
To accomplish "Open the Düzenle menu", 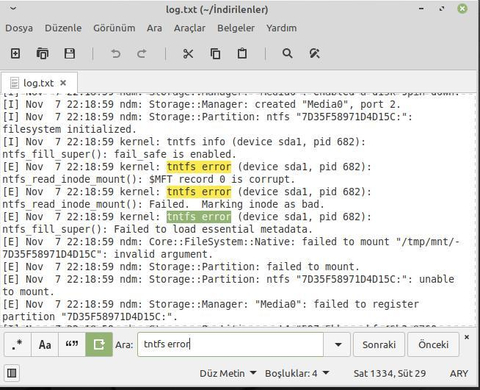I will (x=63, y=28).
